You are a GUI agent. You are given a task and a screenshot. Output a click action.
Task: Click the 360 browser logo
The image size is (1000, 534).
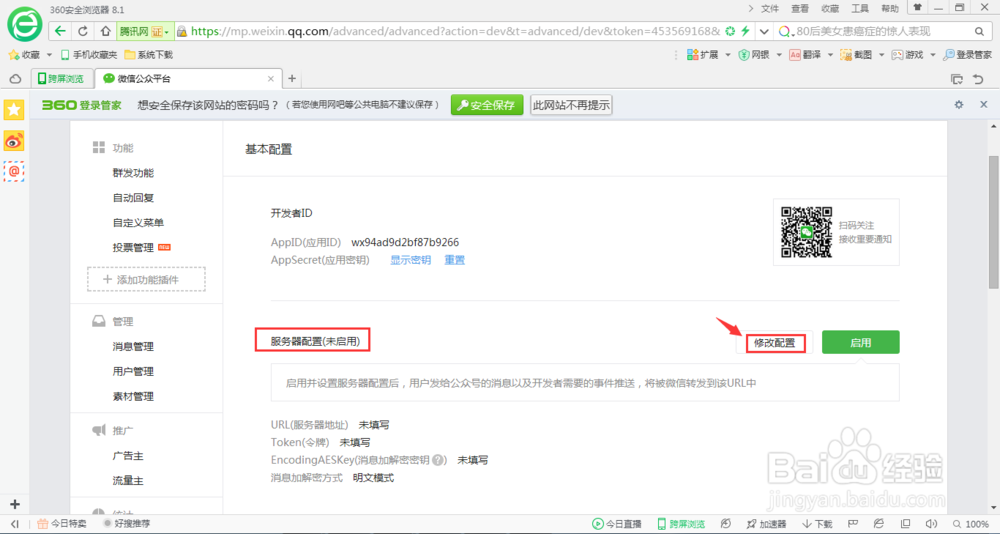[x=24, y=25]
